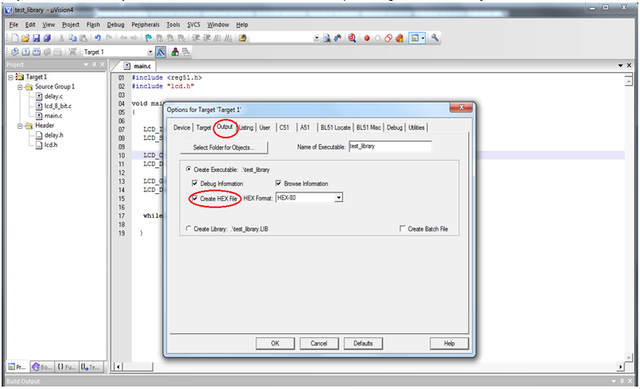
Task: Click Select Folder for Objects button
Action: tap(224, 147)
